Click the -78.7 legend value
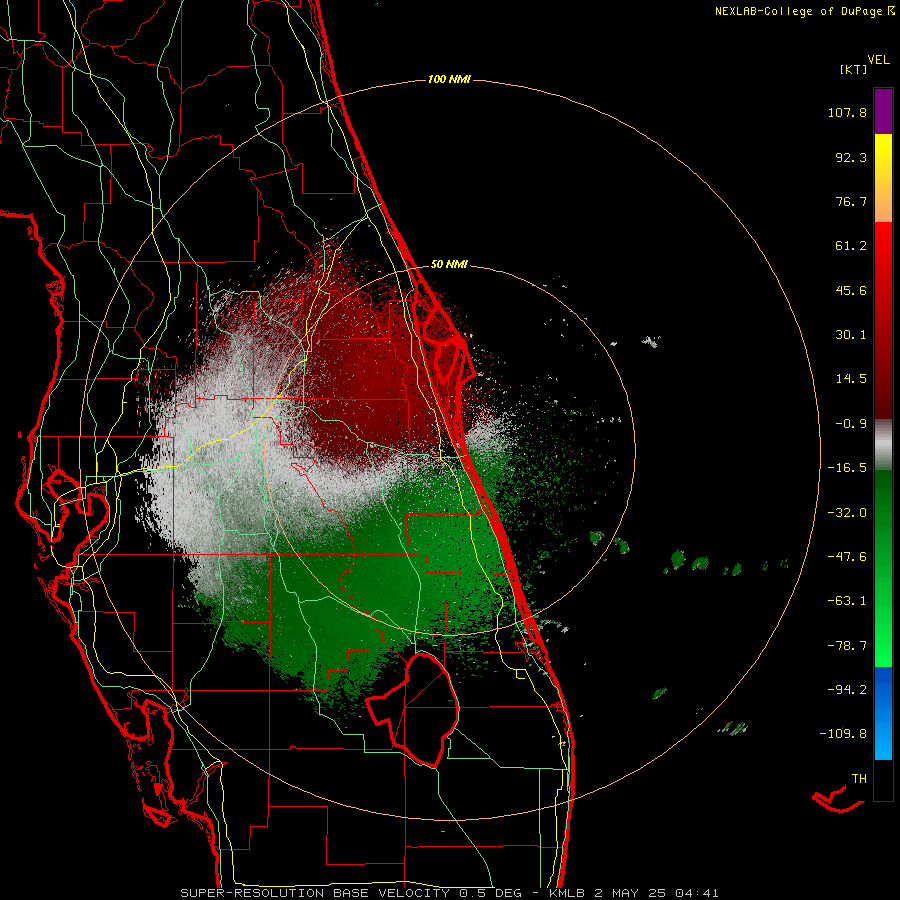 click(847, 646)
